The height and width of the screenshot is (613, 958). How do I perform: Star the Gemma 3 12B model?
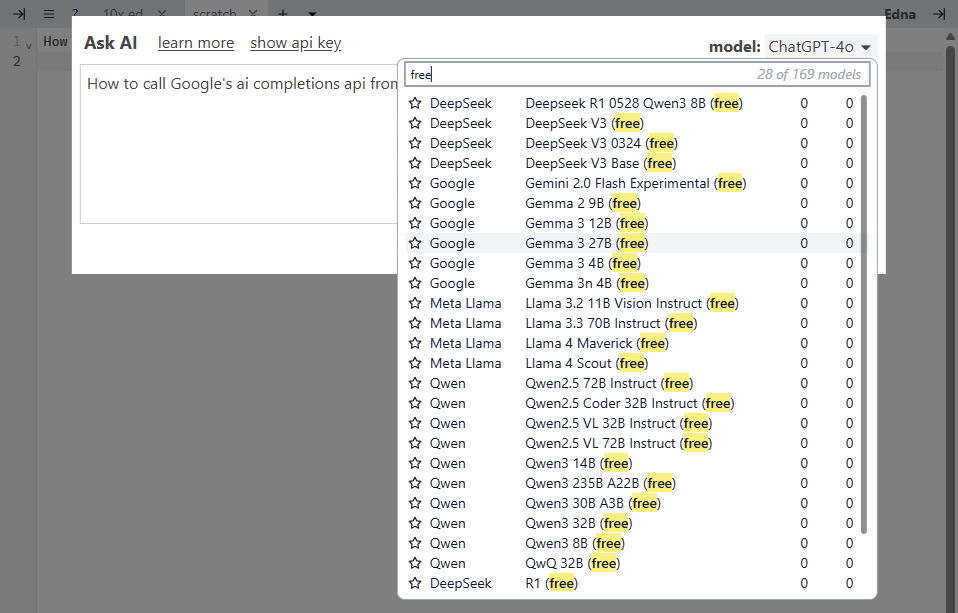[x=415, y=223]
